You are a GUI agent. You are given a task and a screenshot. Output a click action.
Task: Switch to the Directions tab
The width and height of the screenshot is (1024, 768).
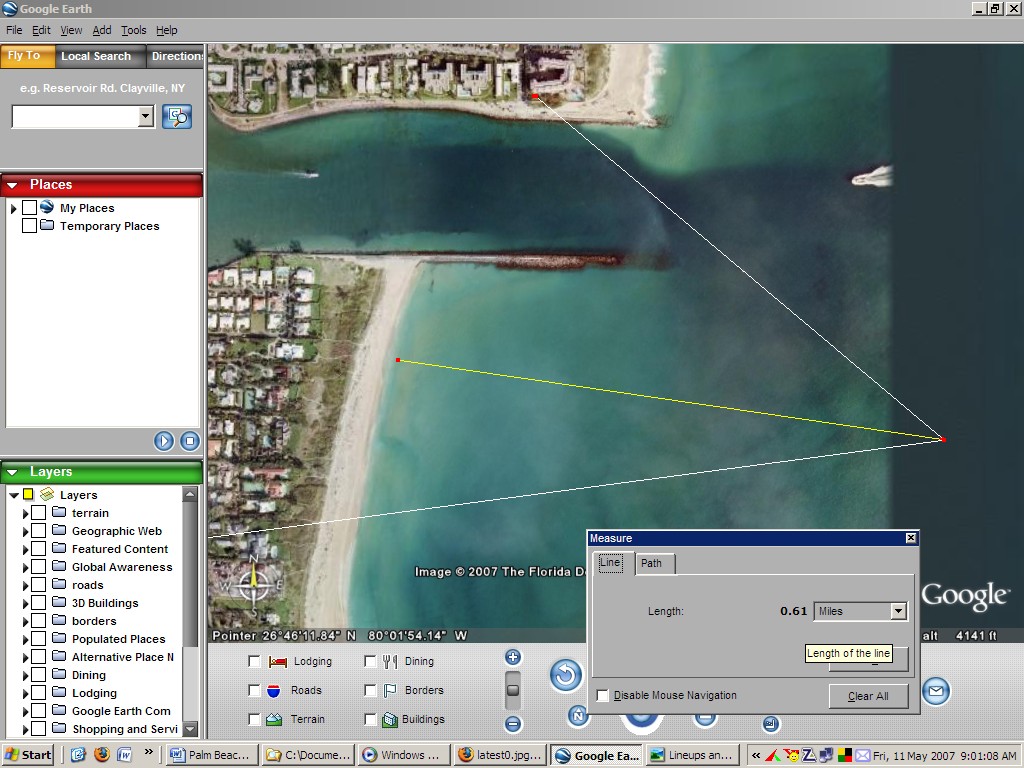[175, 56]
